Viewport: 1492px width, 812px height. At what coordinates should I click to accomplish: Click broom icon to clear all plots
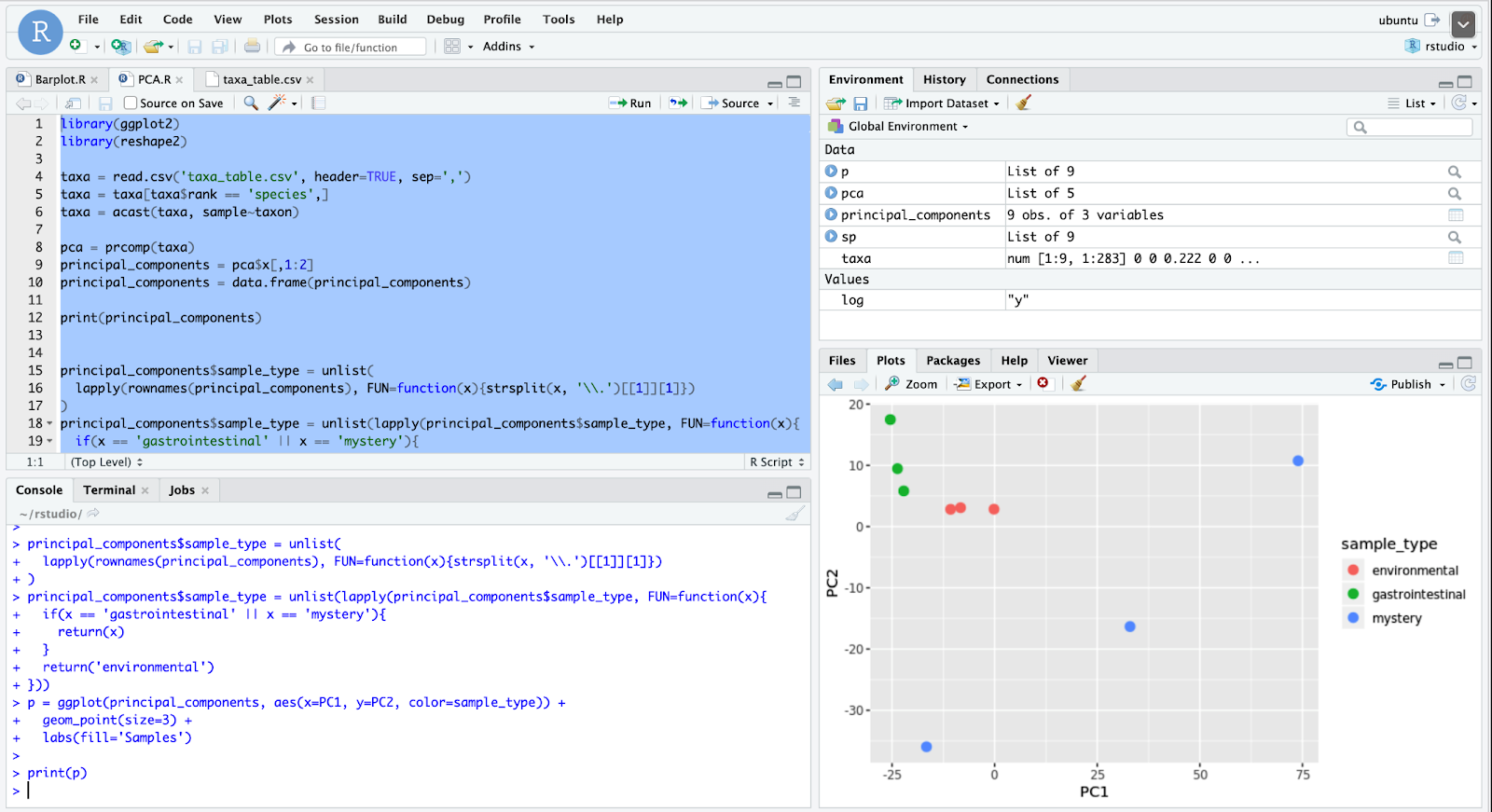point(1079,383)
